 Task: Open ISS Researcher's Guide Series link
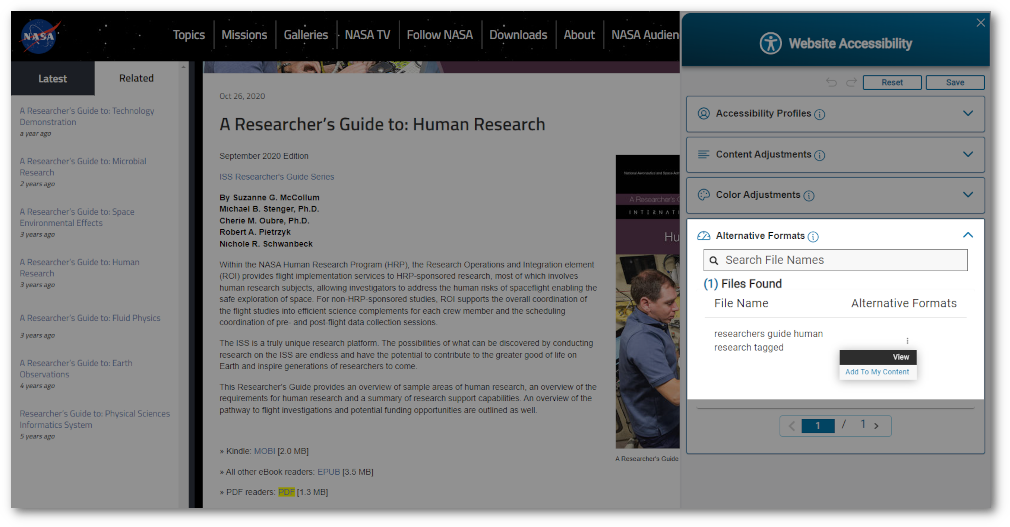tap(276, 177)
